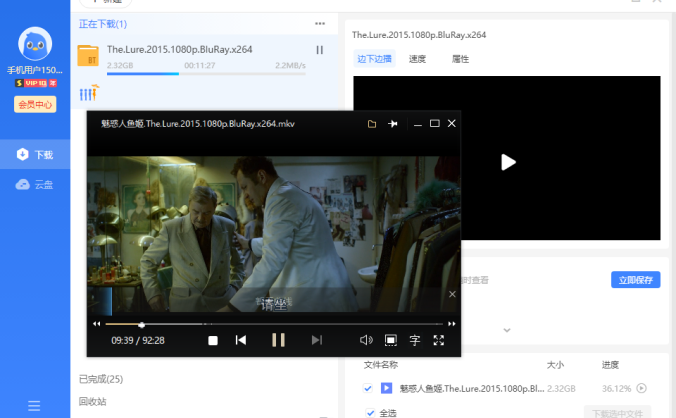676x418 pixels.
Task: Click the 立即保存 button
Action: click(x=635, y=280)
